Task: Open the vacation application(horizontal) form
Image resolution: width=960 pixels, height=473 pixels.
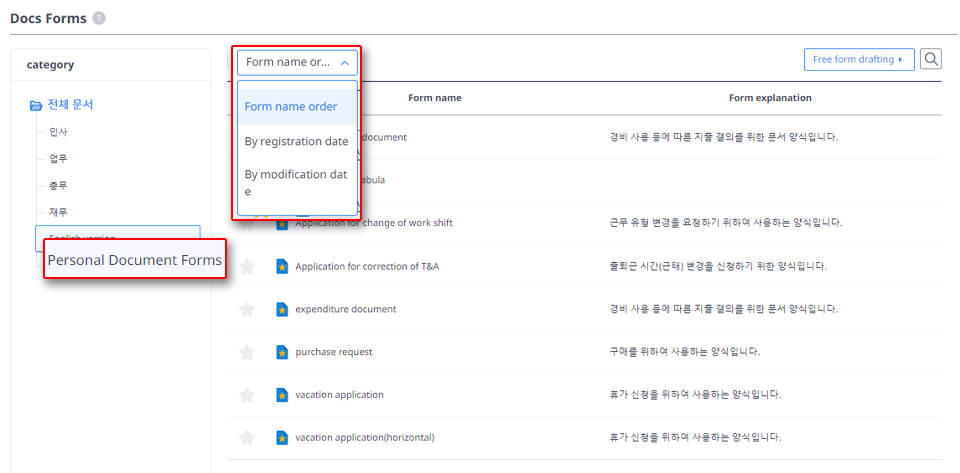Action: click(x=365, y=438)
